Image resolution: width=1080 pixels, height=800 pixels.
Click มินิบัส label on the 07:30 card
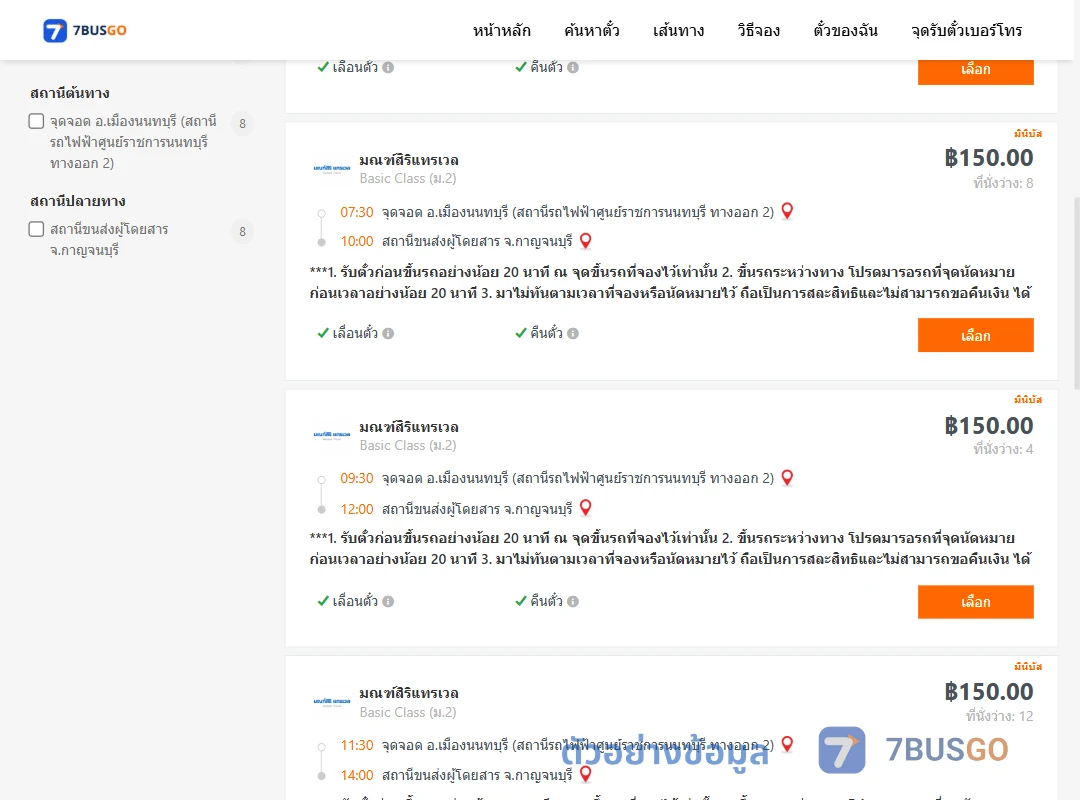[1028, 134]
